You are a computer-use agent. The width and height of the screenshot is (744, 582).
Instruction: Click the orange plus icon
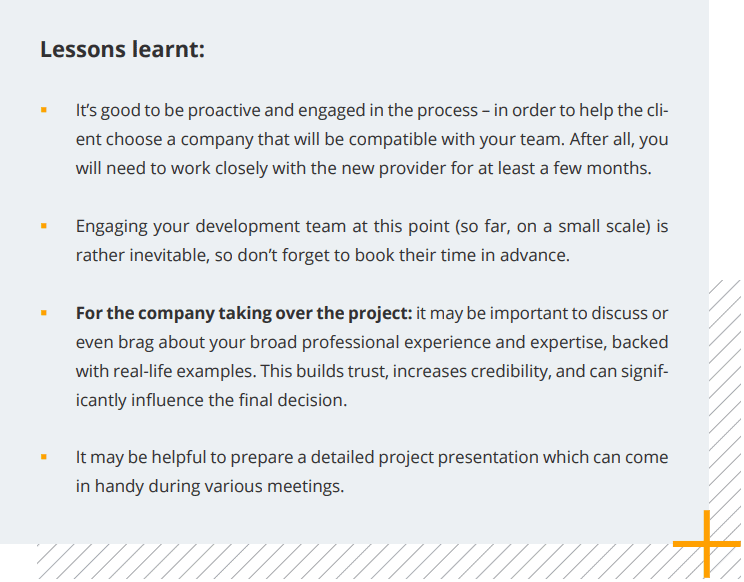[707, 544]
